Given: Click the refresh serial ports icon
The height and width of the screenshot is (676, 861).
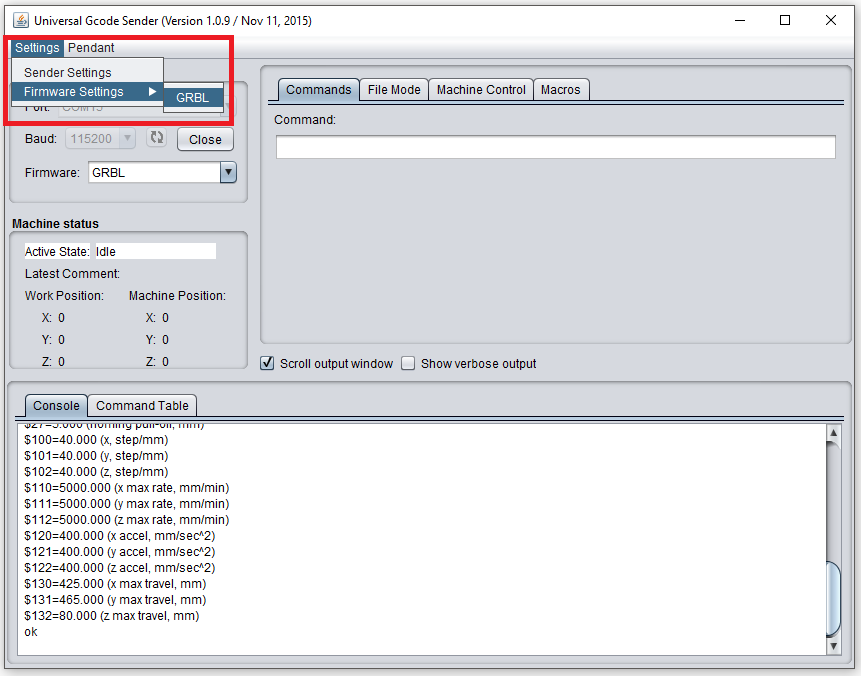Looking at the screenshot, I should click(157, 137).
